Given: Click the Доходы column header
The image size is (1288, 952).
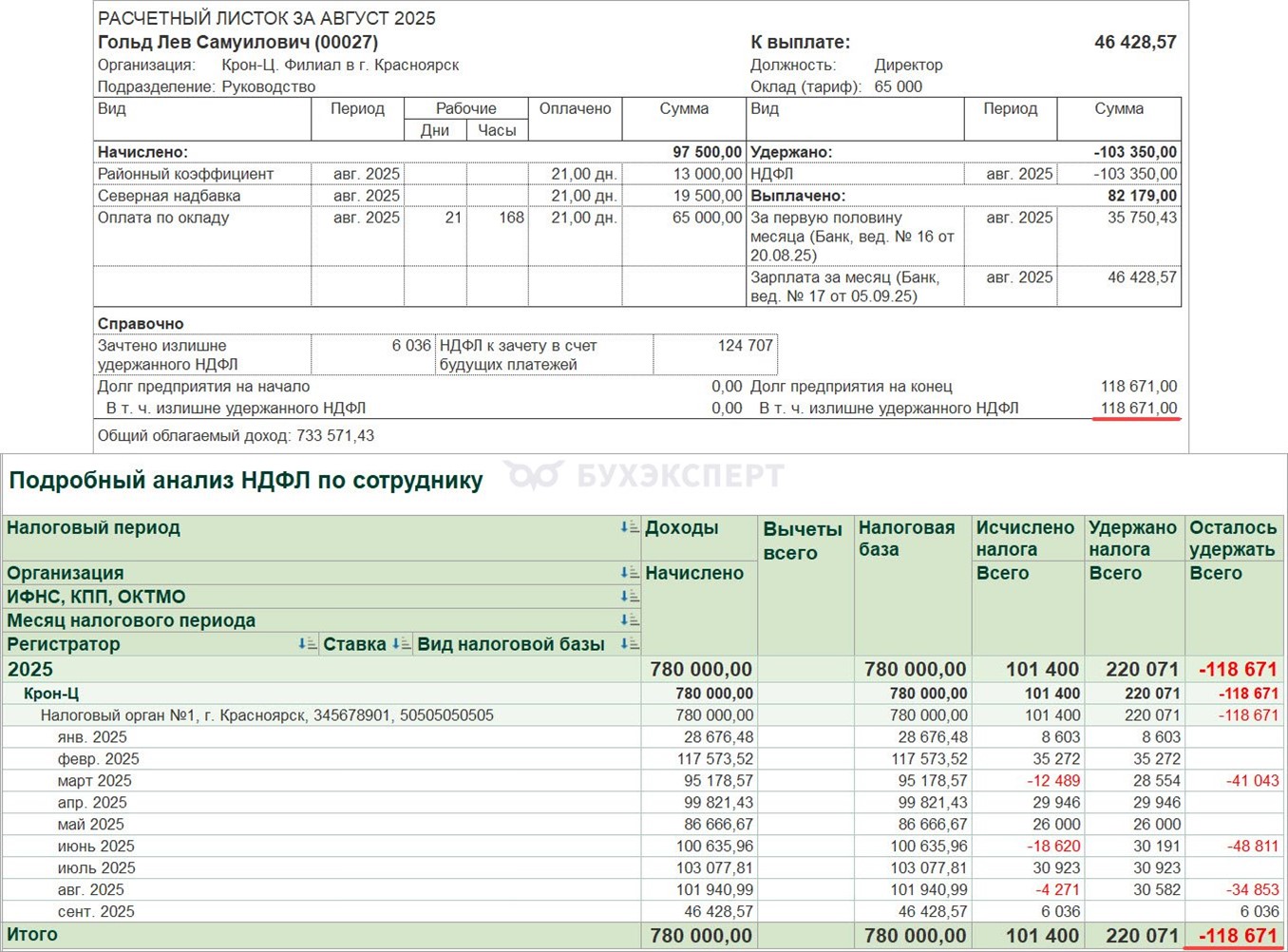Looking at the screenshot, I should pyautogui.click(x=681, y=528).
